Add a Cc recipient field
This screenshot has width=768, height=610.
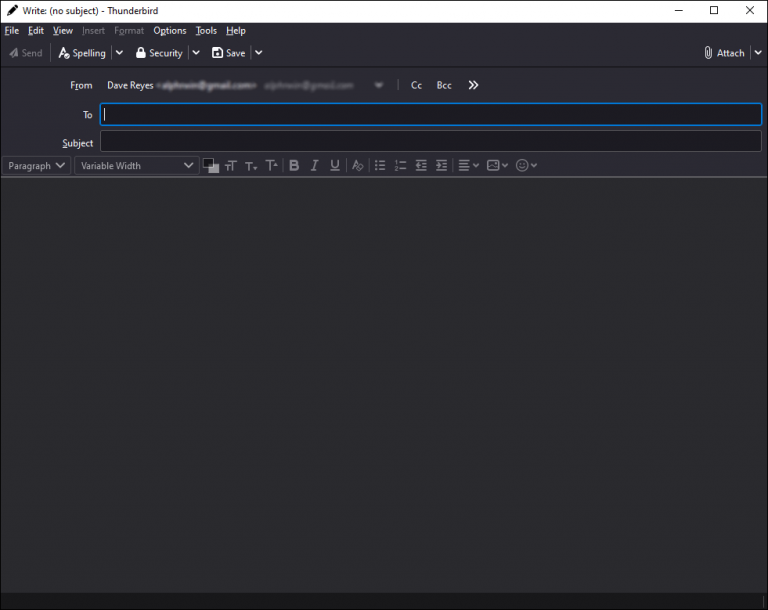click(x=416, y=86)
